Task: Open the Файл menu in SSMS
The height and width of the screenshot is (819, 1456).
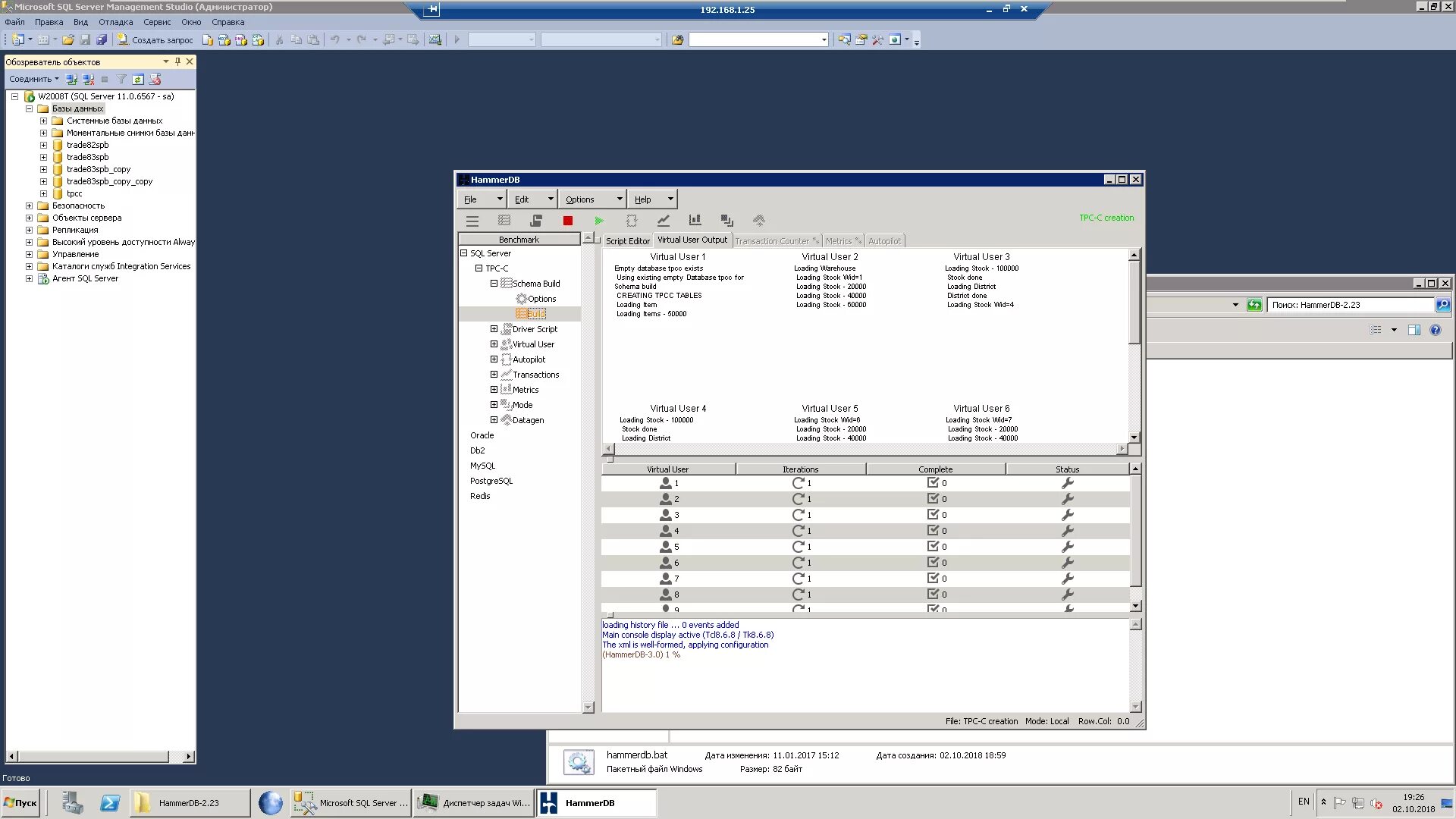Action: (x=14, y=22)
